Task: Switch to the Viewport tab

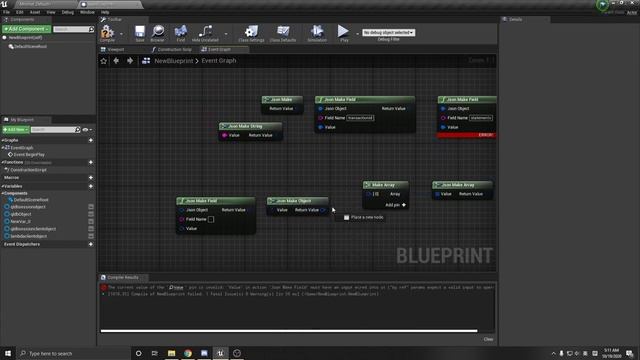Action: [x=113, y=49]
